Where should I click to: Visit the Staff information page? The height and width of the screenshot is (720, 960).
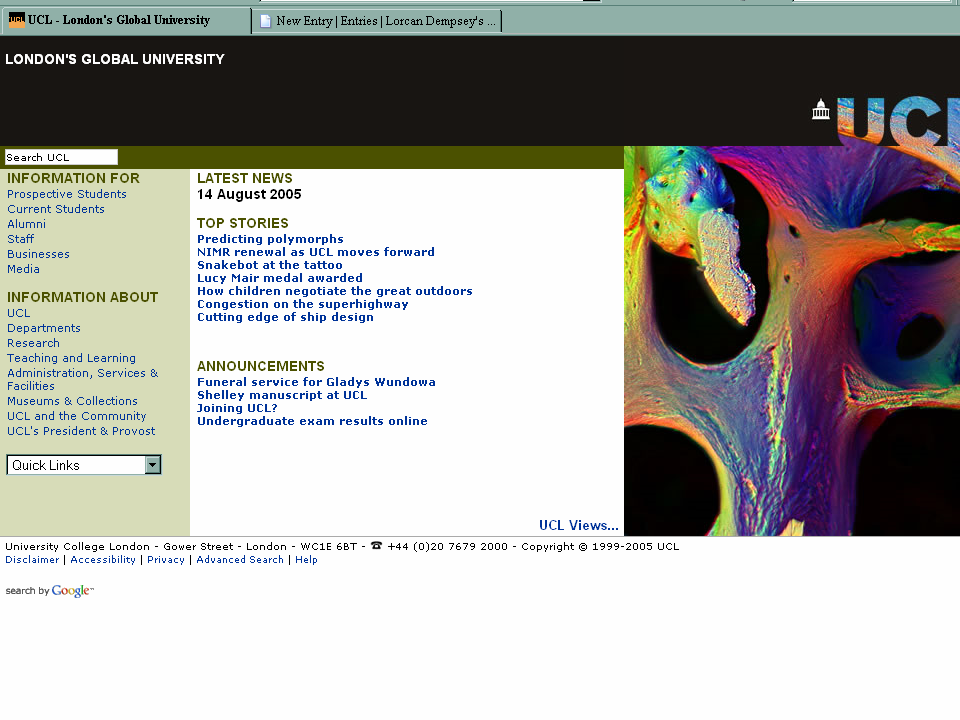(x=20, y=239)
